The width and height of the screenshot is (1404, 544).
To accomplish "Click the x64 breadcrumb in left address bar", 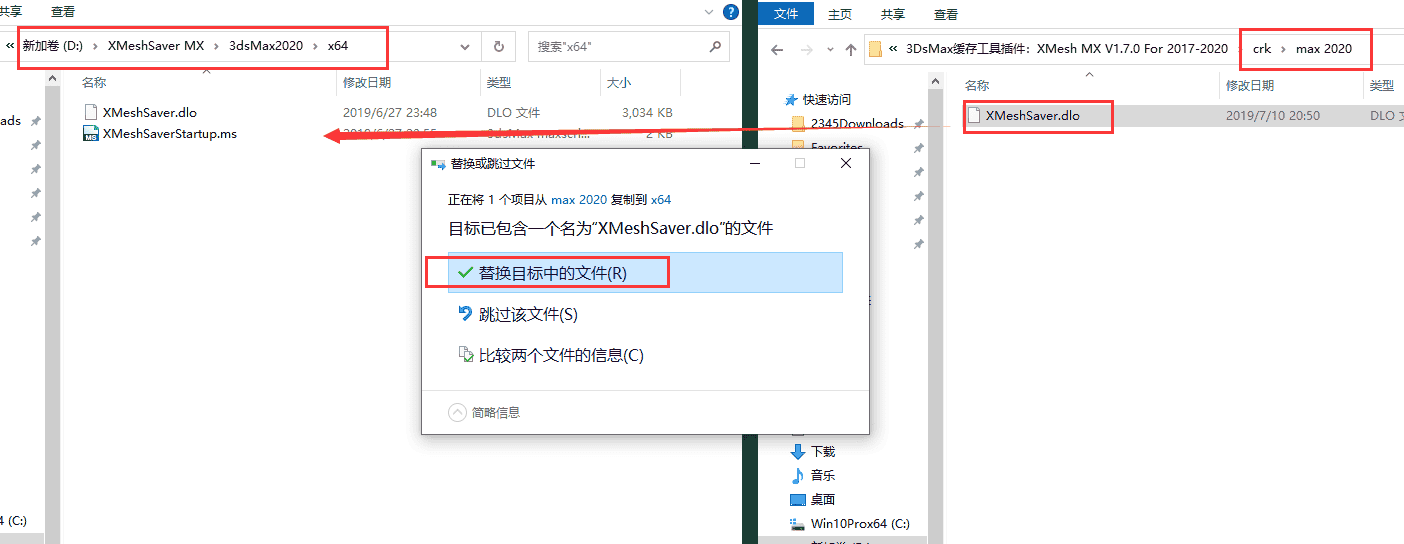I will [x=337, y=46].
